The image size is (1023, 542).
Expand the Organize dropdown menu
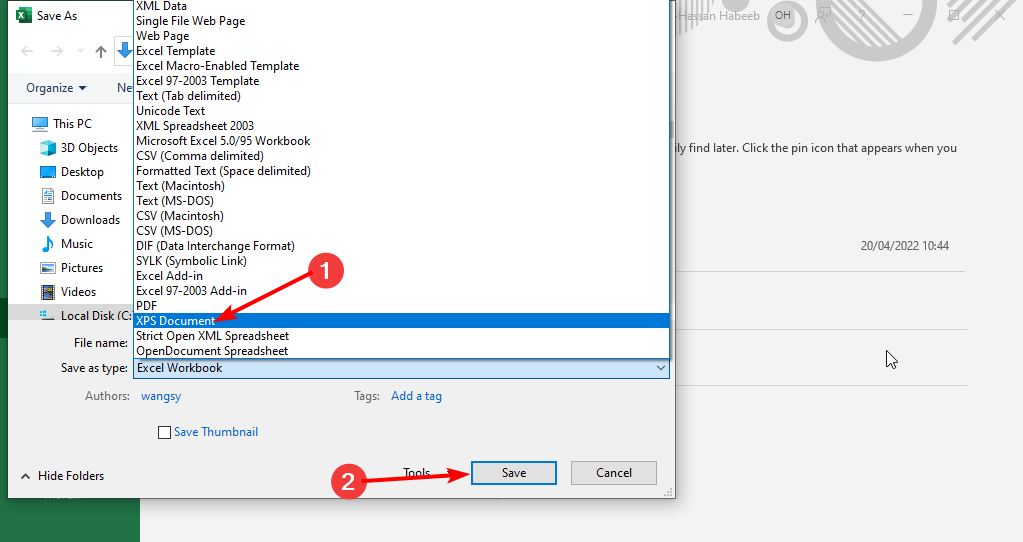(x=56, y=88)
